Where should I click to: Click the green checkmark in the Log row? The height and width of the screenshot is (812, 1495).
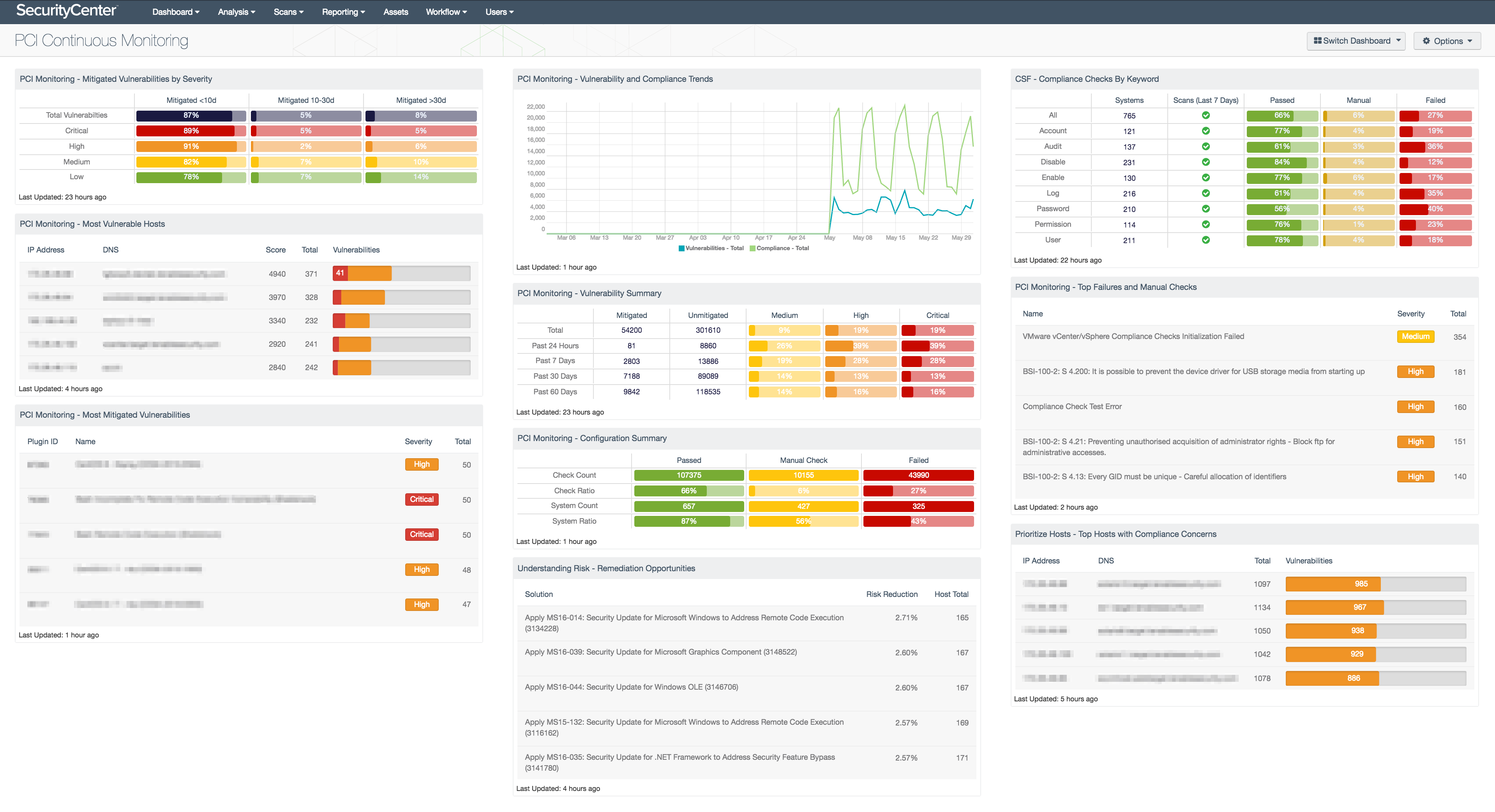(x=1206, y=193)
